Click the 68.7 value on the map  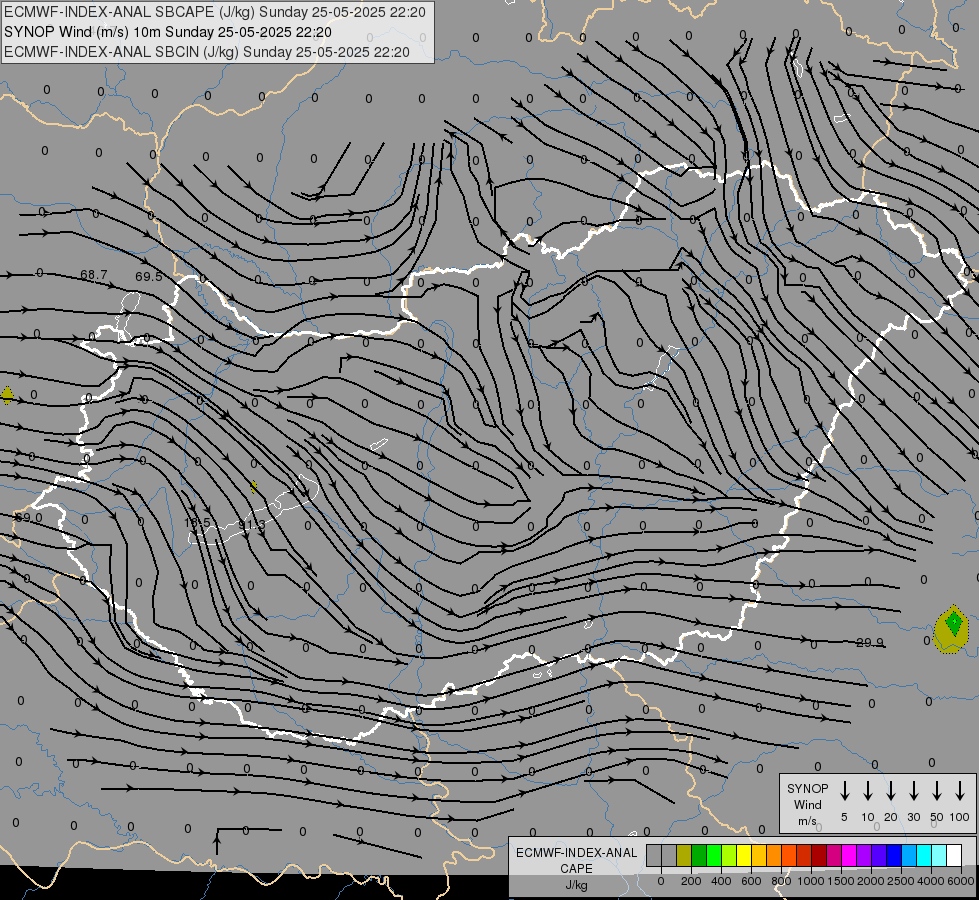pyautogui.click(x=94, y=275)
